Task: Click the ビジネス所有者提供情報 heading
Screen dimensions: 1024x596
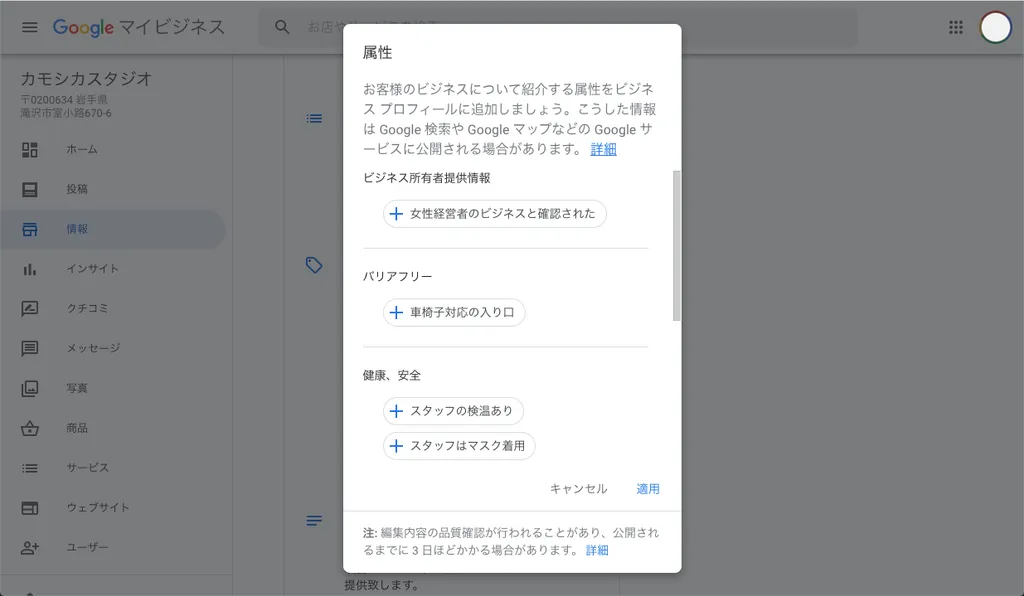Action: [x=426, y=178]
